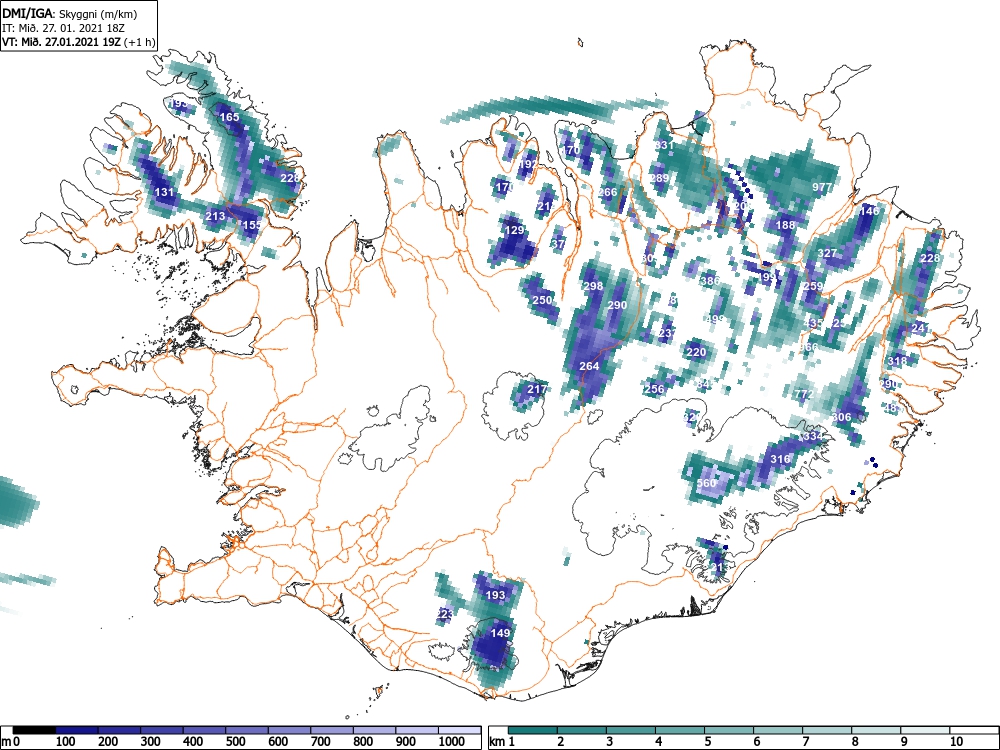The width and height of the screenshot is (1000, 750).
Task: Click the visibility value 772
Action: [x=804, y=394]
